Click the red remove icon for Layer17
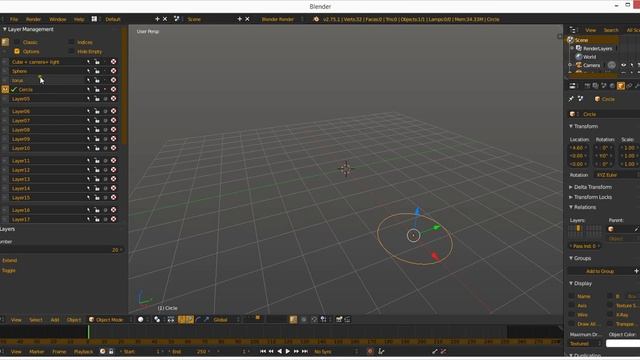Screen dimensions: 640x360 point(113,219)
